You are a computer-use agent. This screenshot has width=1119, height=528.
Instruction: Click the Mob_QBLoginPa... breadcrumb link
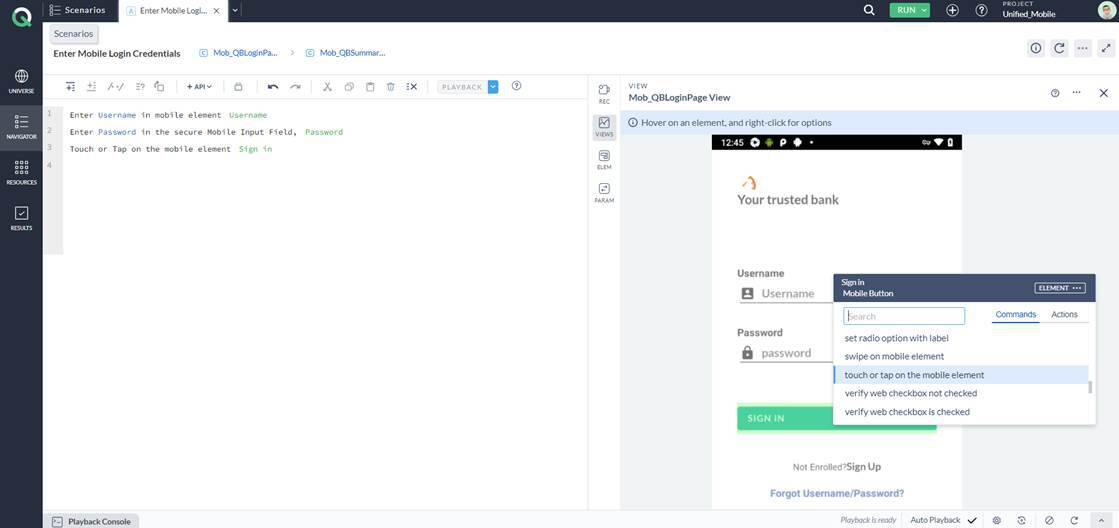click(245, 53)
